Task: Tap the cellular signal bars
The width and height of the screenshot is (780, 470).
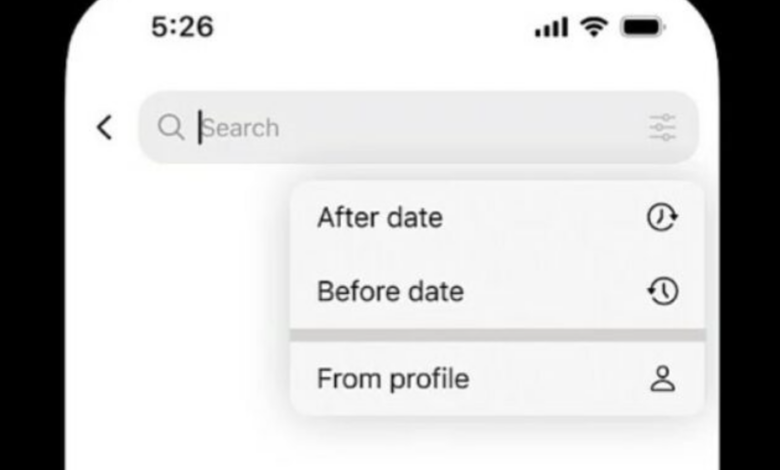Action: click(x=551, y=27)
